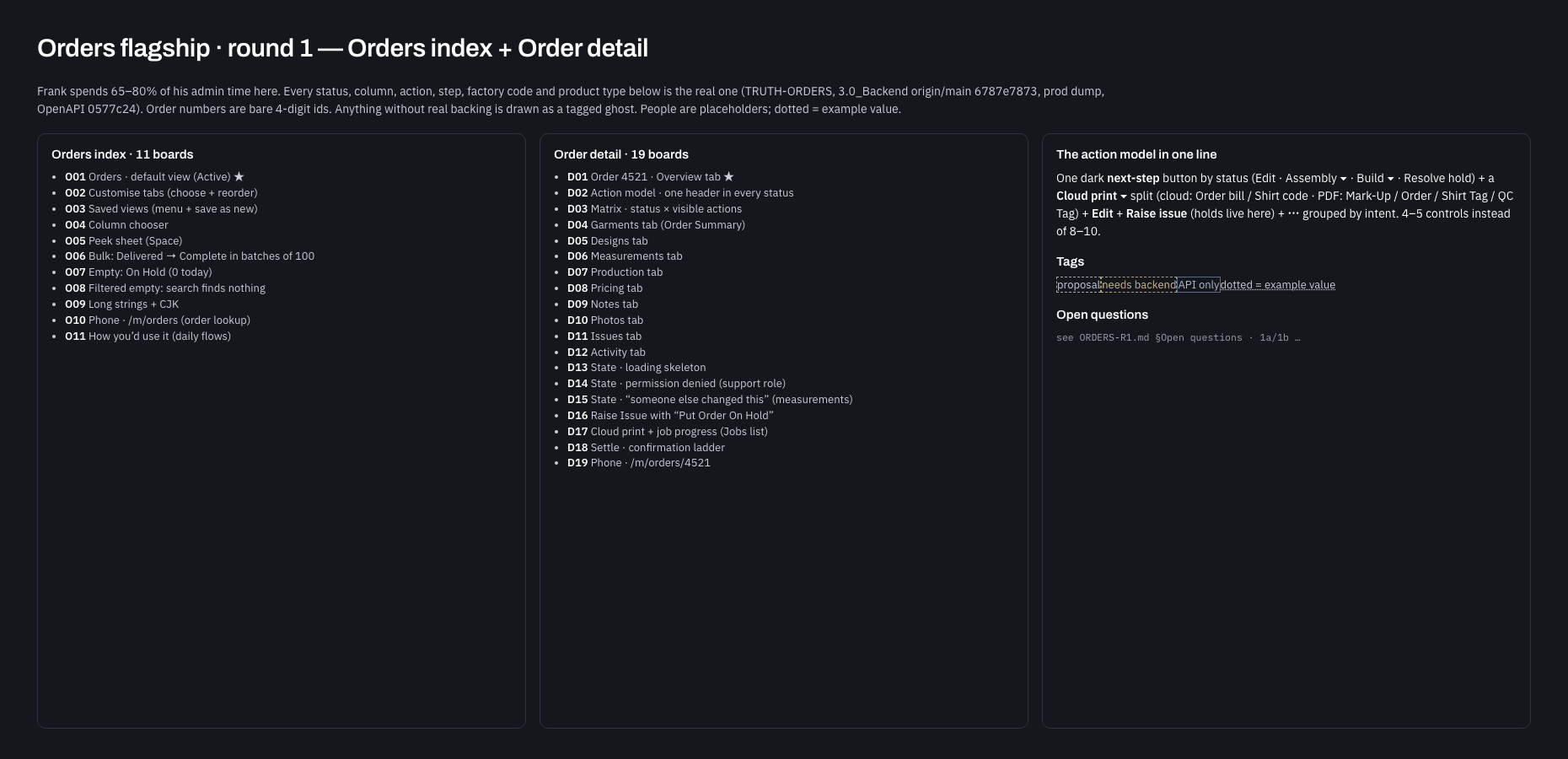This screenshot has height=759, width=1568.
Task: Select O04 Column chooser entry
Action: coord(116,225)
